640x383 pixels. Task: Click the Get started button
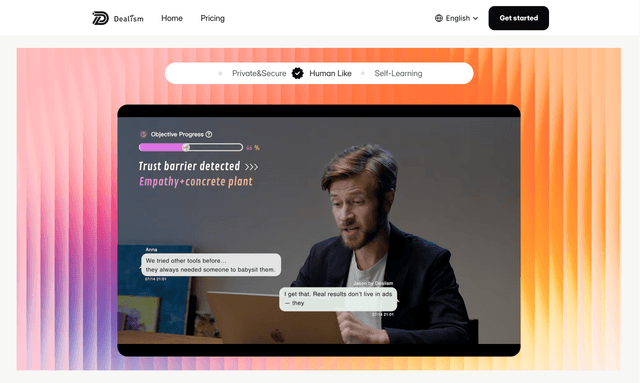click(x=518, y=18)
